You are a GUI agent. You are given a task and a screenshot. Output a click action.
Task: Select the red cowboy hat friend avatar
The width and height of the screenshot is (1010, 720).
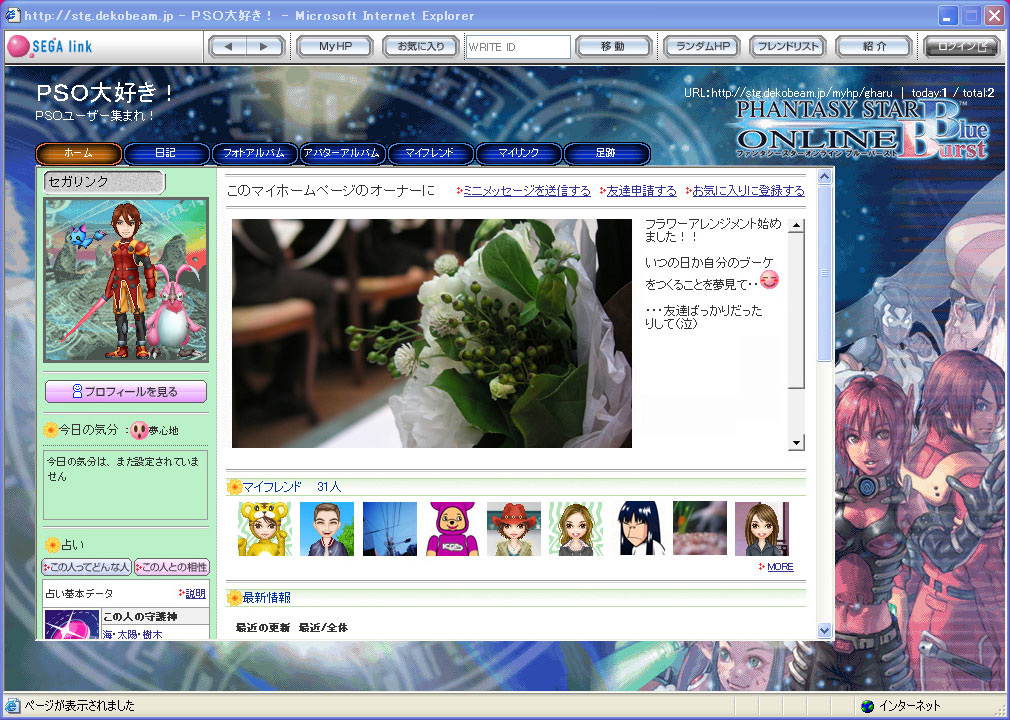[x=513, y=529]
